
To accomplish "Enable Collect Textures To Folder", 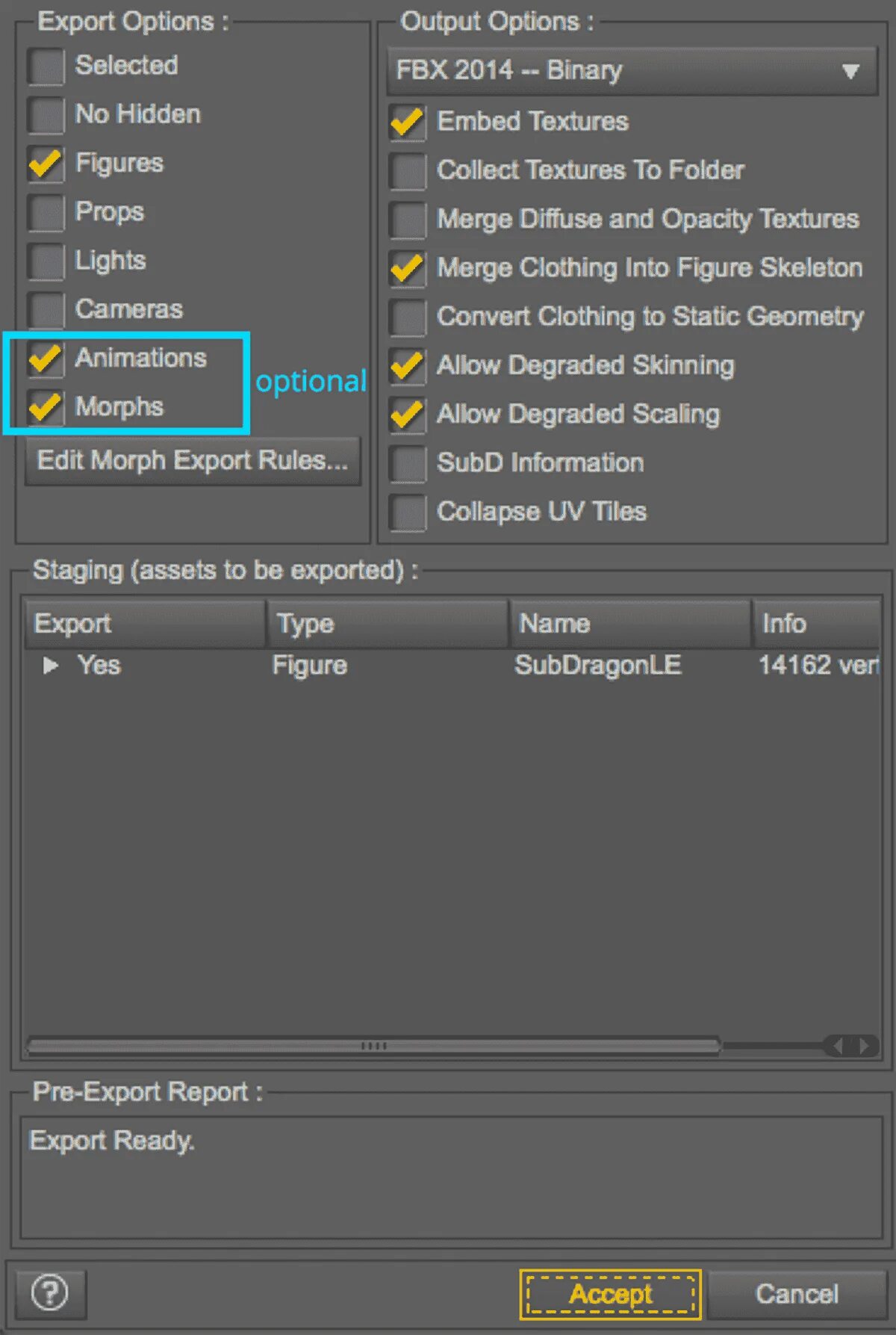I will (408, 171).
